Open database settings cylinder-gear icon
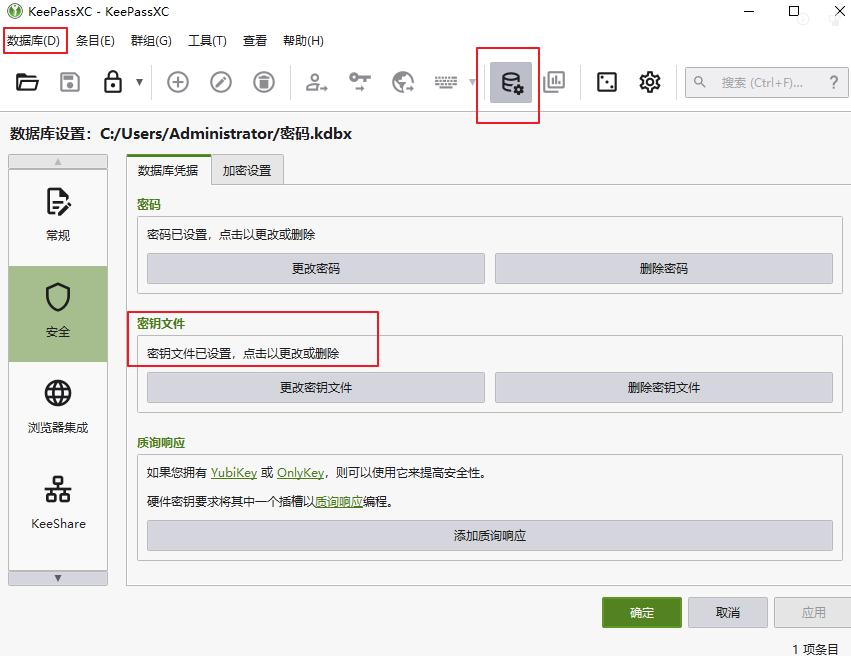This screenshot has height=656, width=851. 511,82
